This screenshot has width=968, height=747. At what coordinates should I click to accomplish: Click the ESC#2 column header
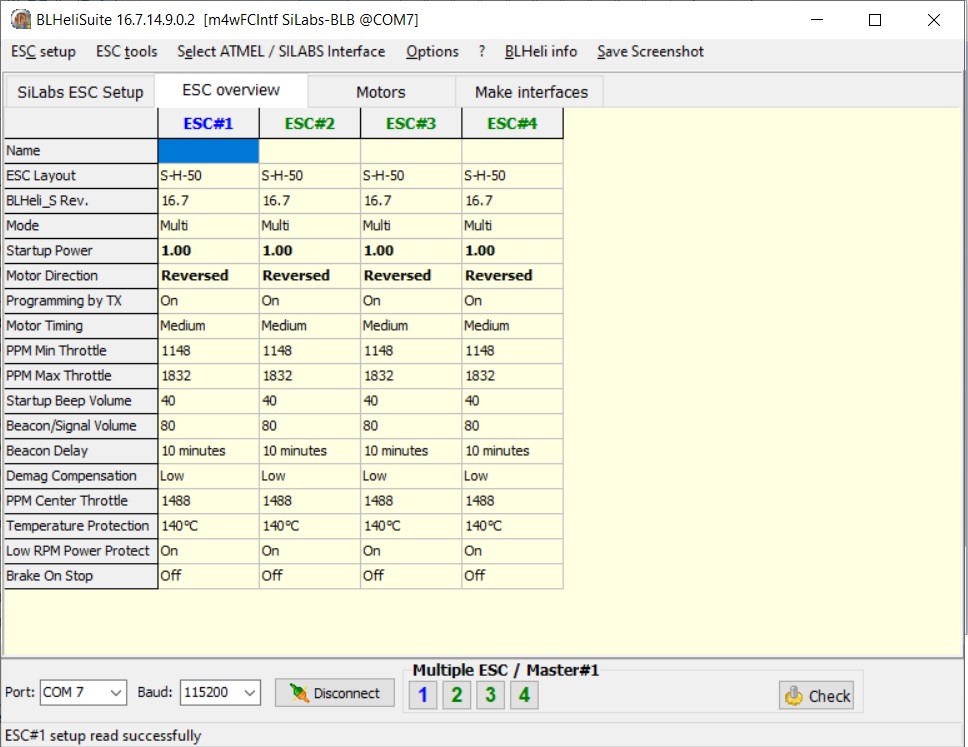(310, 123)
